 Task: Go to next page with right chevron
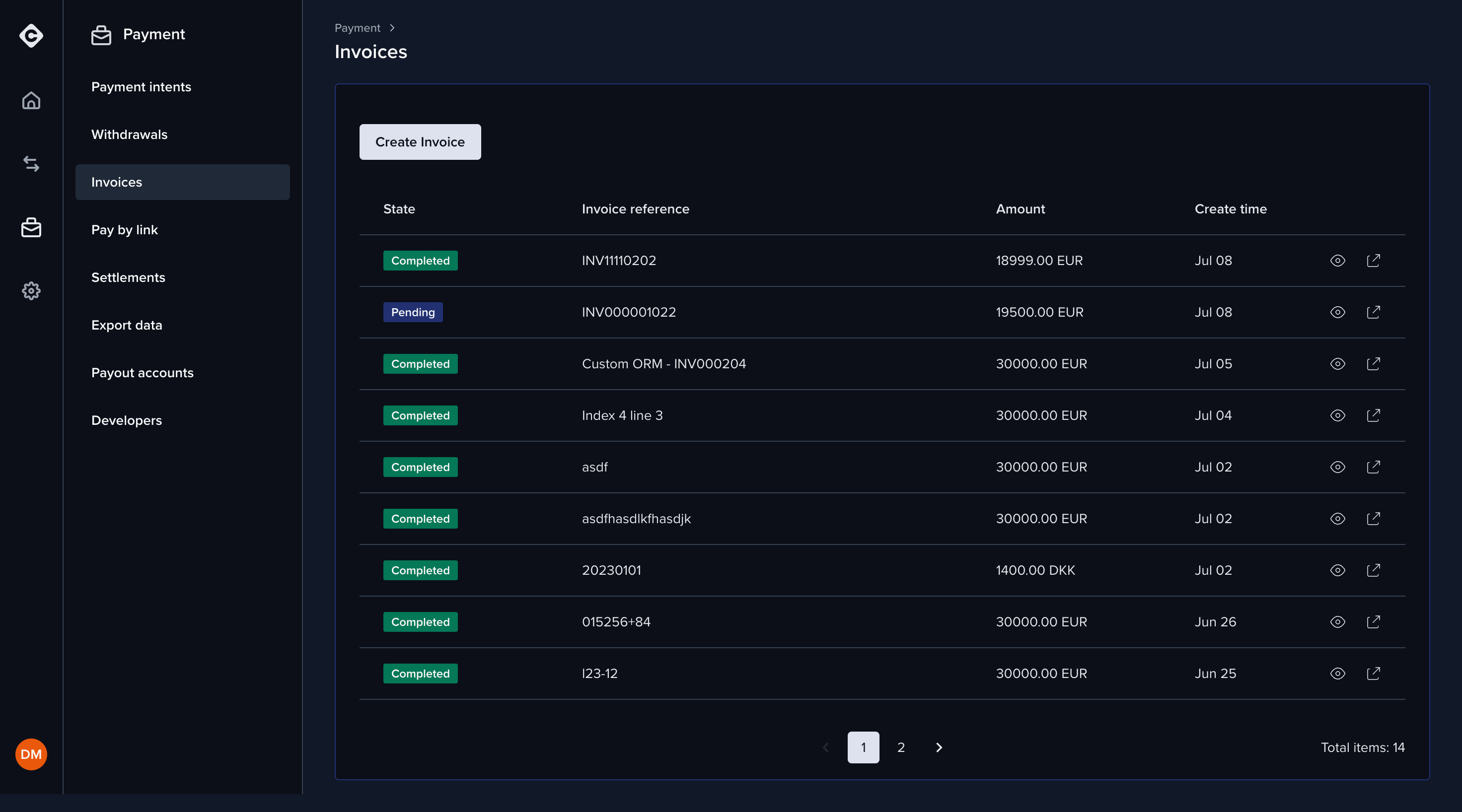(x=939, y=747)
